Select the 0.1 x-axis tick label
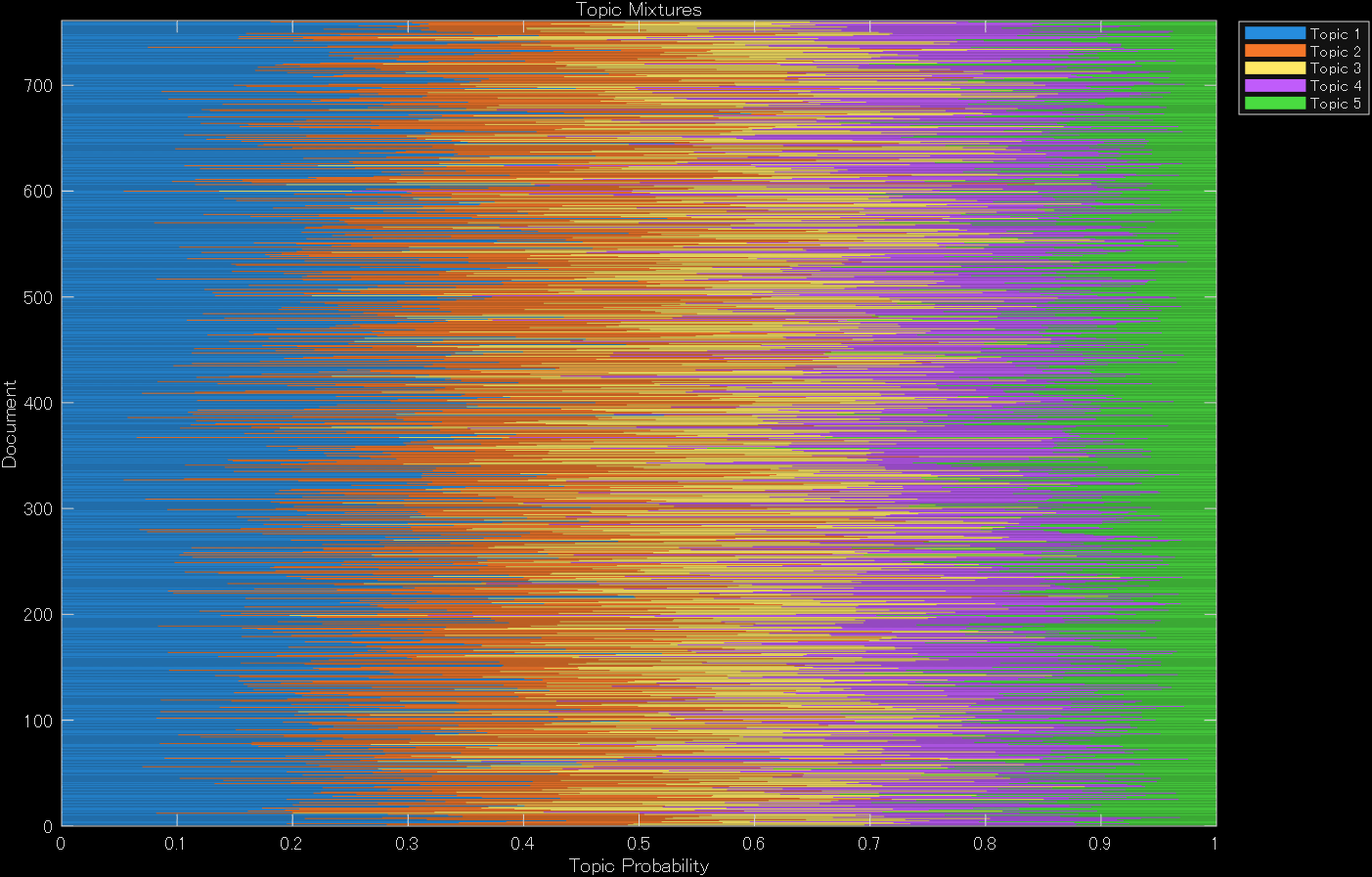 point(176,845)
